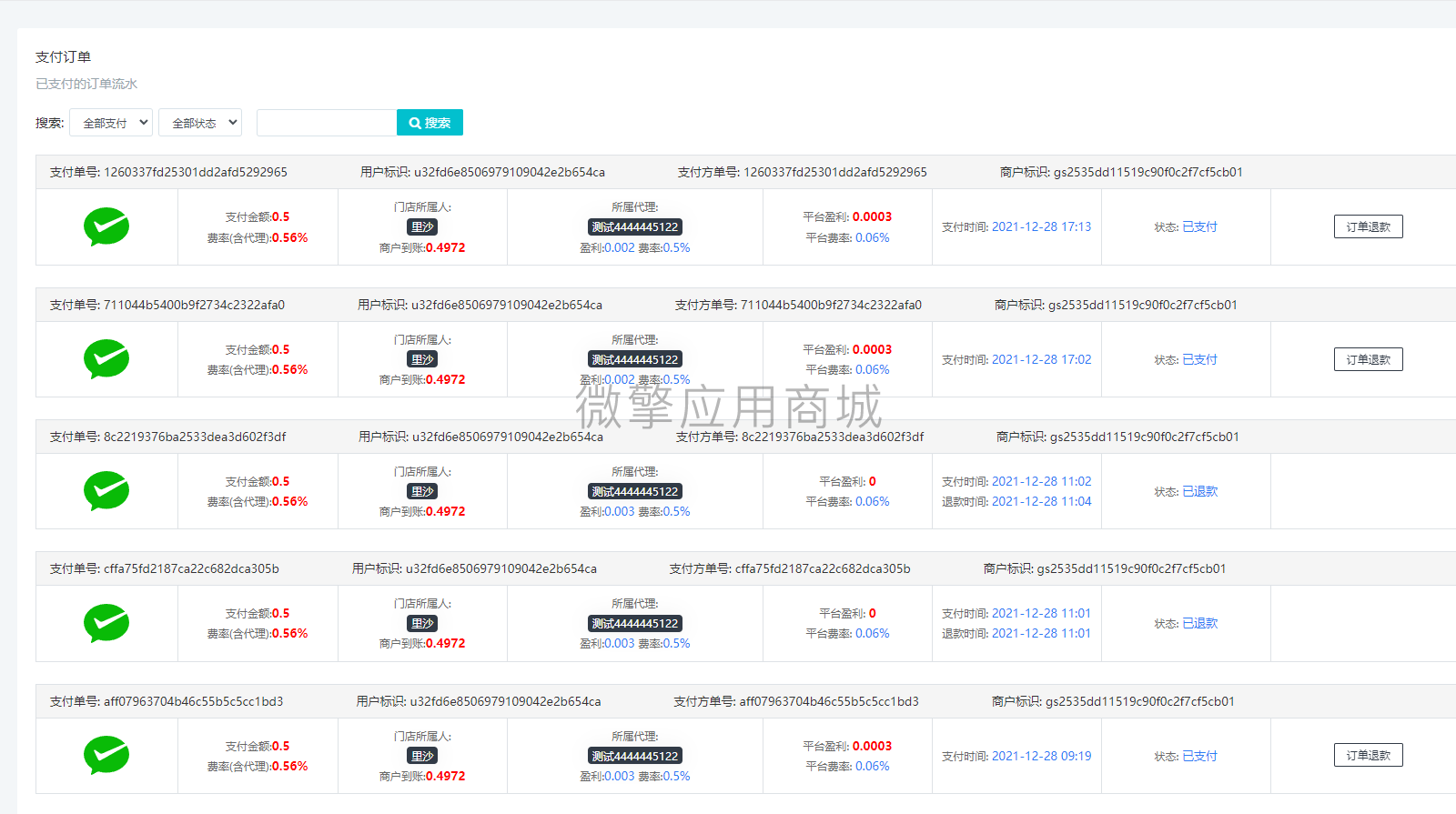Click the 已支付的订单流水 subtitle

[86, 84]
